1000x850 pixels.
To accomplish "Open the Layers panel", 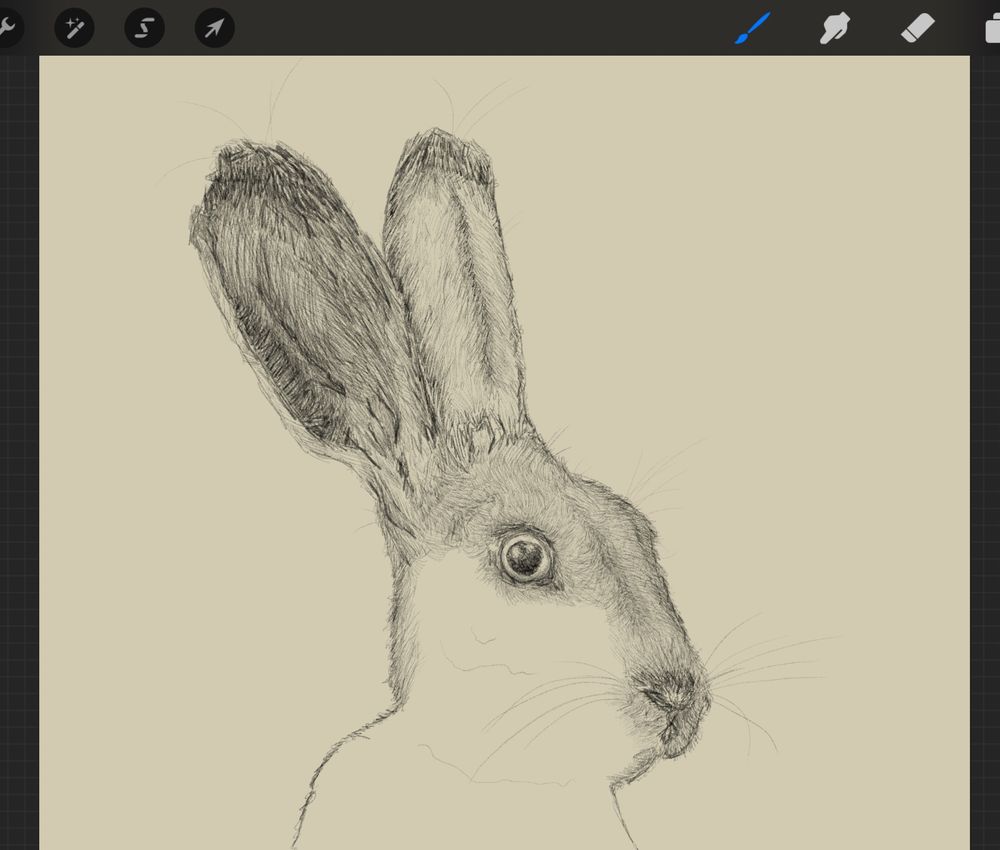I will pos(992,28).
